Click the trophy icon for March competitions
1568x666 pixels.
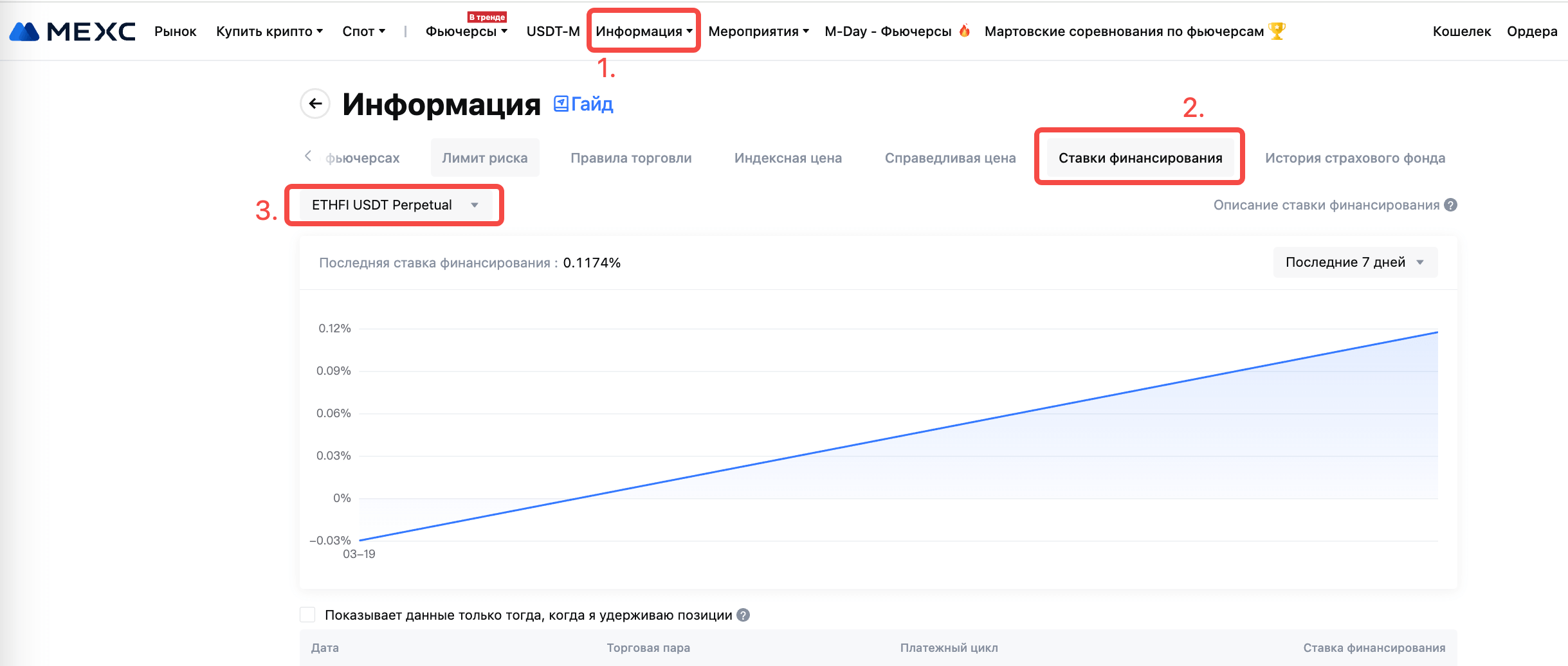1277,31
